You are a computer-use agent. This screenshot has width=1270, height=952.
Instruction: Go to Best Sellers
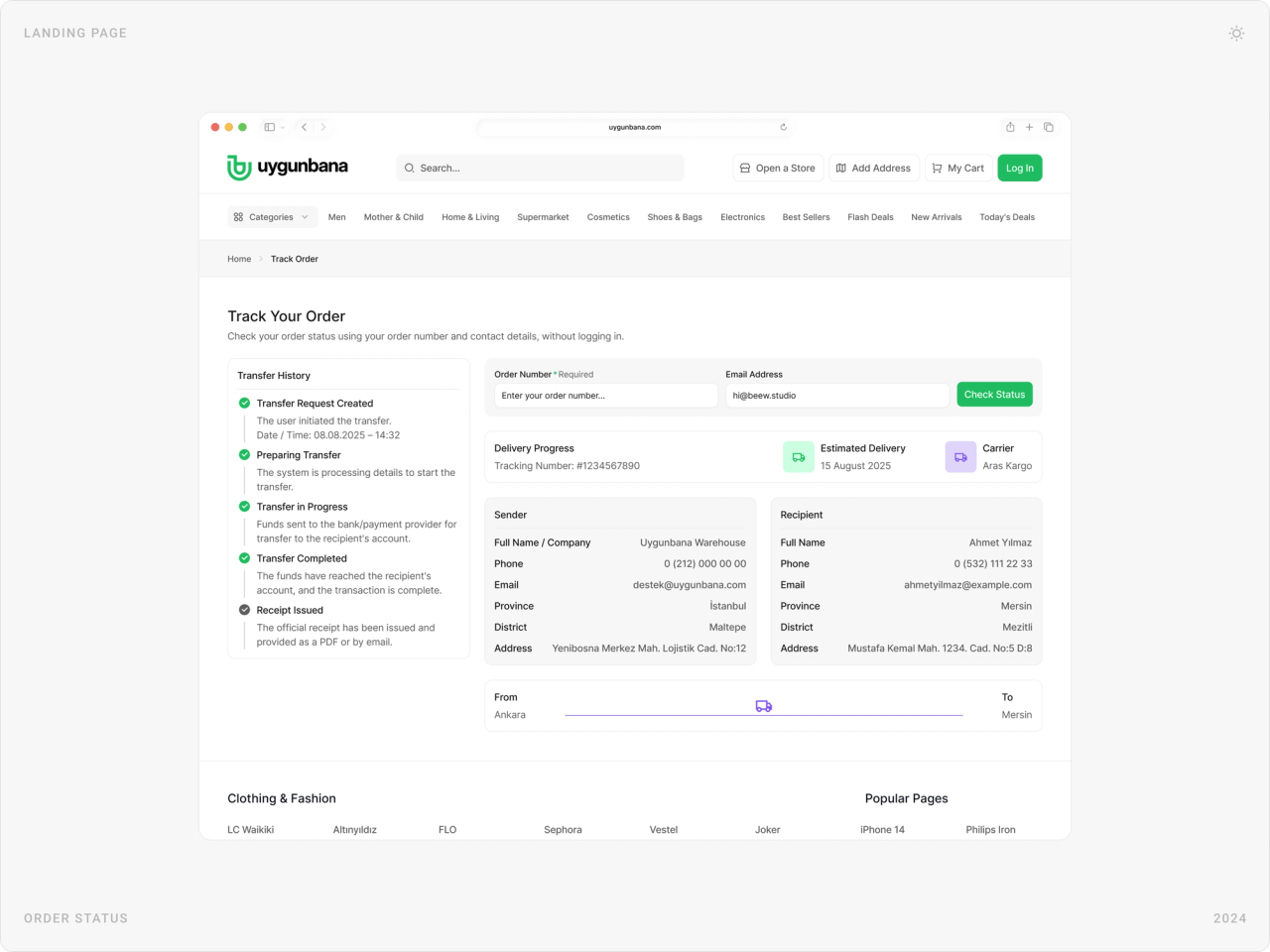pos(806,217)
